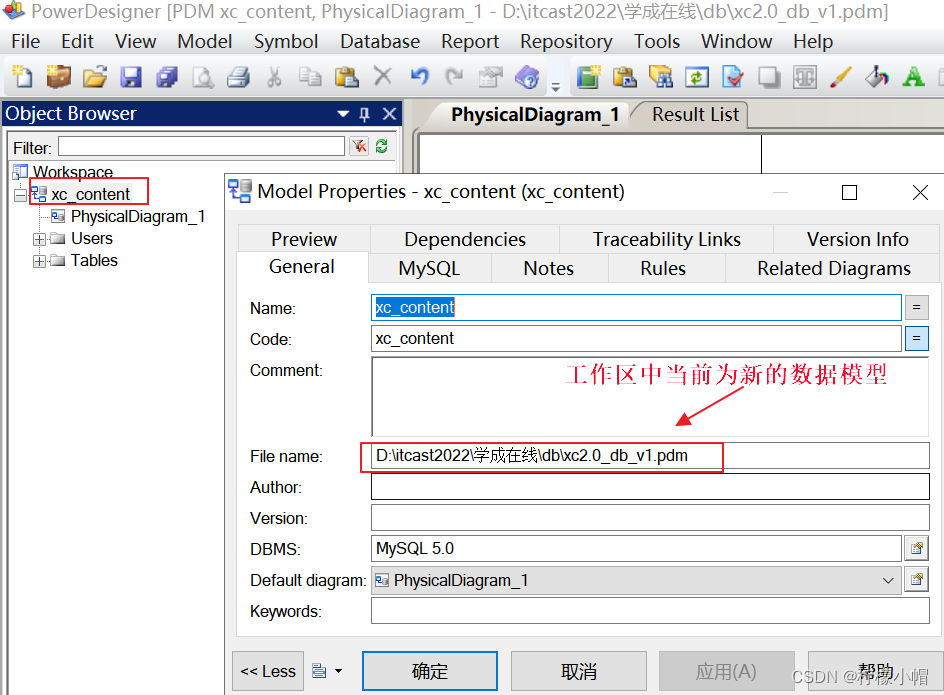Click the Undo arrow icon
Viewport: 944px width, 695px height.
[419, 77]
